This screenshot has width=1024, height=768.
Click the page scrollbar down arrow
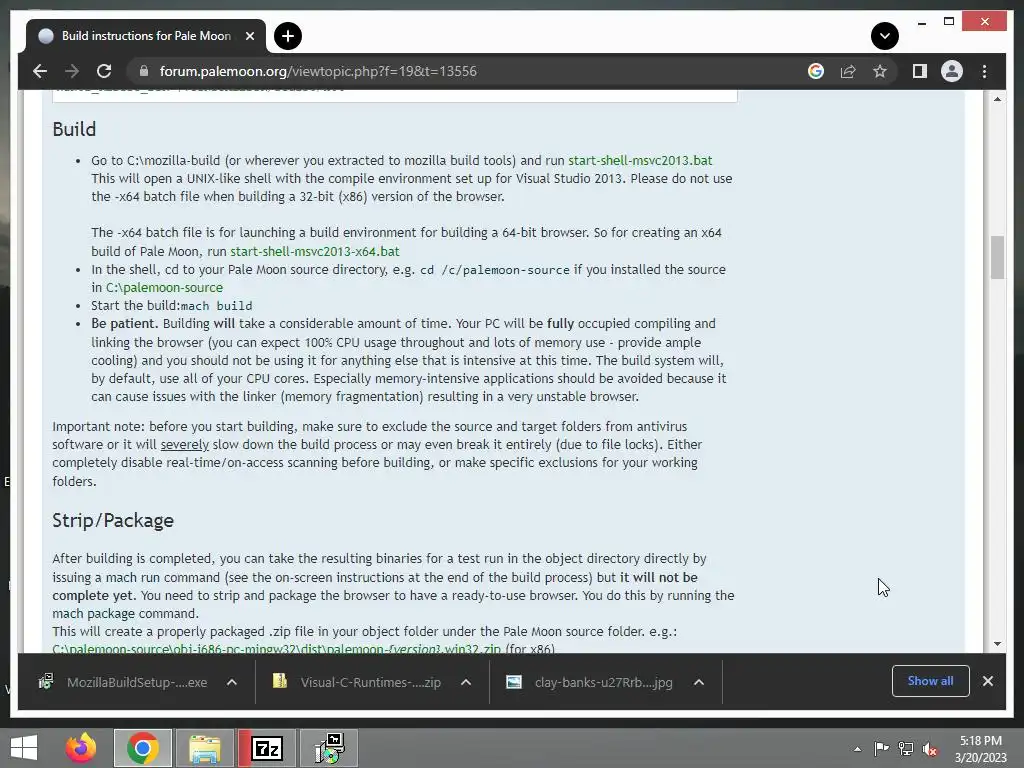pos(997,644)
